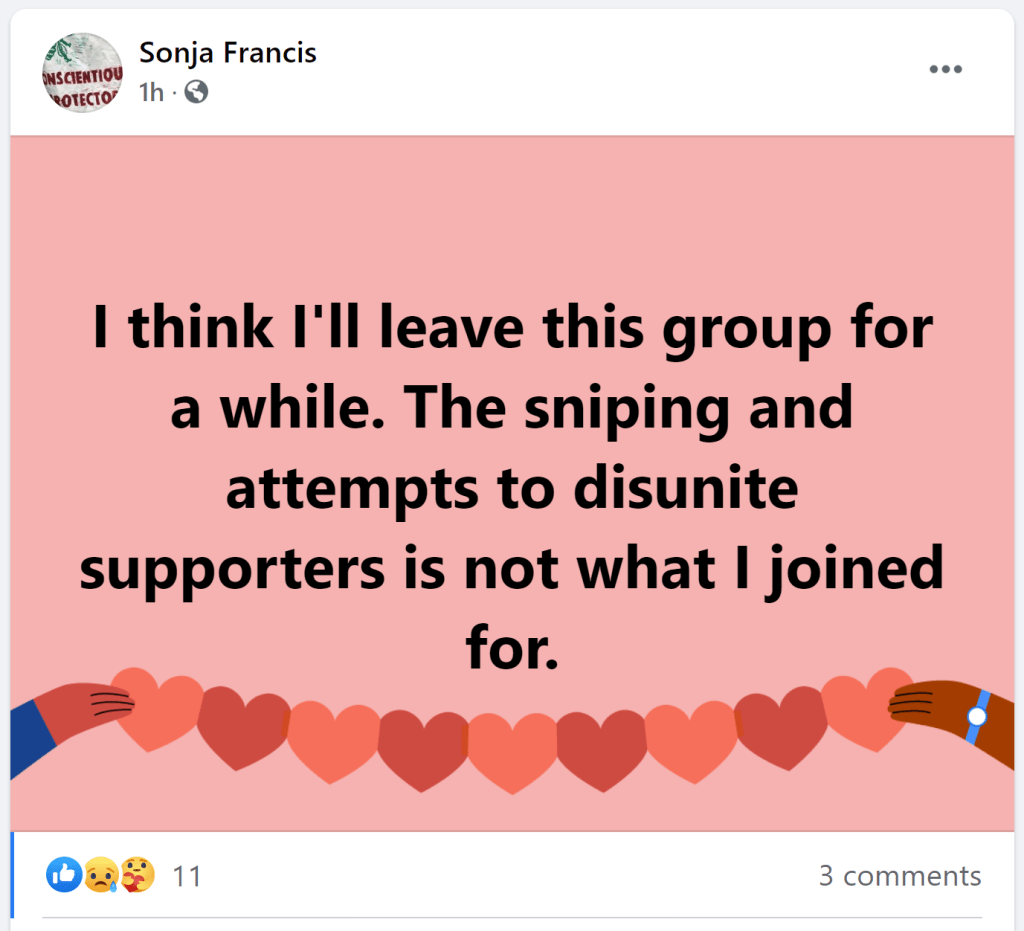Expand the "3 comments" link
1024x931 pixels.
(x=899, y=876)
